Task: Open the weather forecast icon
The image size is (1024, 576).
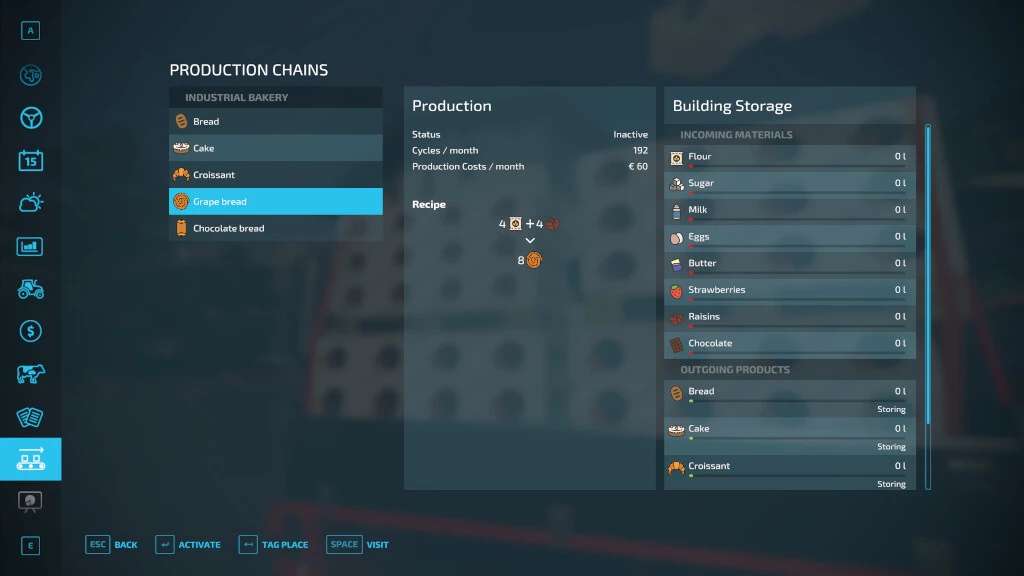Action: (x=30, y=203)
